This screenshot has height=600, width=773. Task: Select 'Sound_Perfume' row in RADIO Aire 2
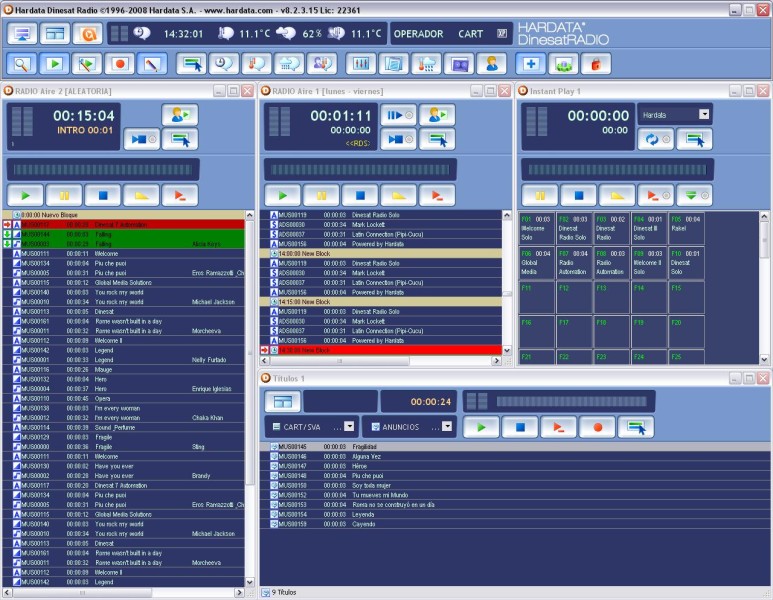[123, 427]
